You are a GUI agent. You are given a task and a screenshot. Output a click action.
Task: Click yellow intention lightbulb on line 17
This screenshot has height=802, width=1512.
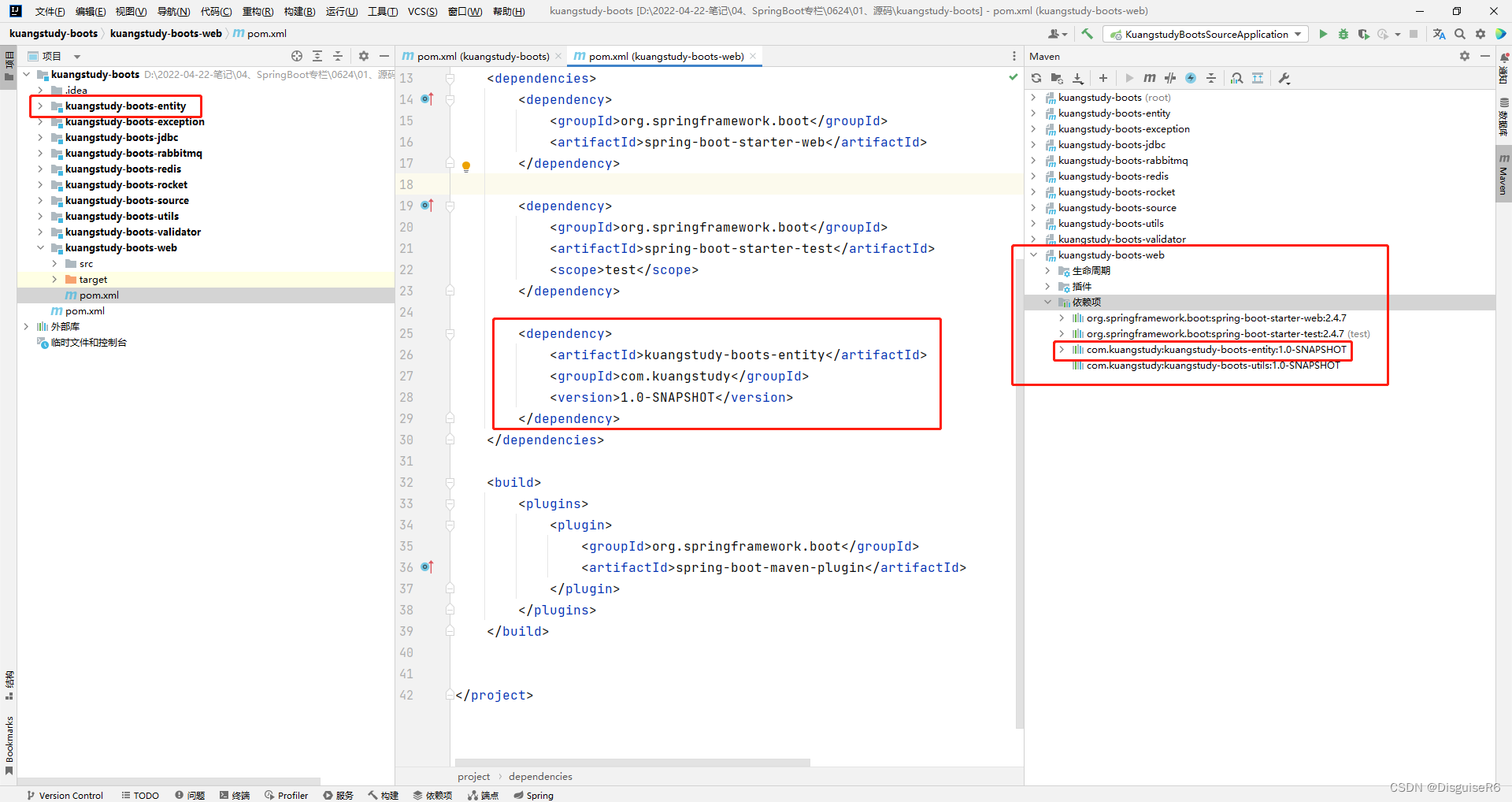(466, 166)
